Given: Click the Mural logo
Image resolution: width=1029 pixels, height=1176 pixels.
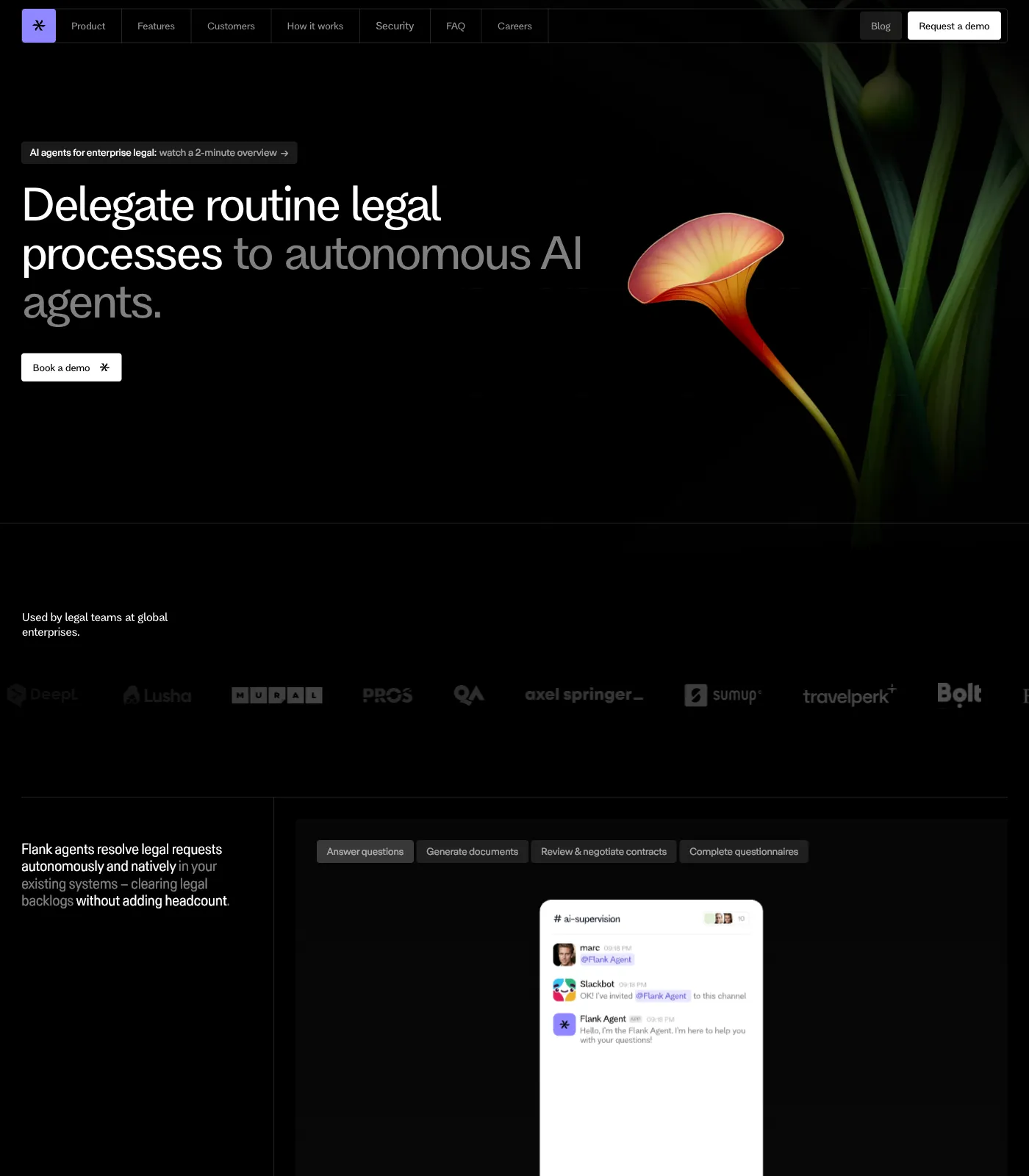Looking at the screenshot, I should 276,695.
